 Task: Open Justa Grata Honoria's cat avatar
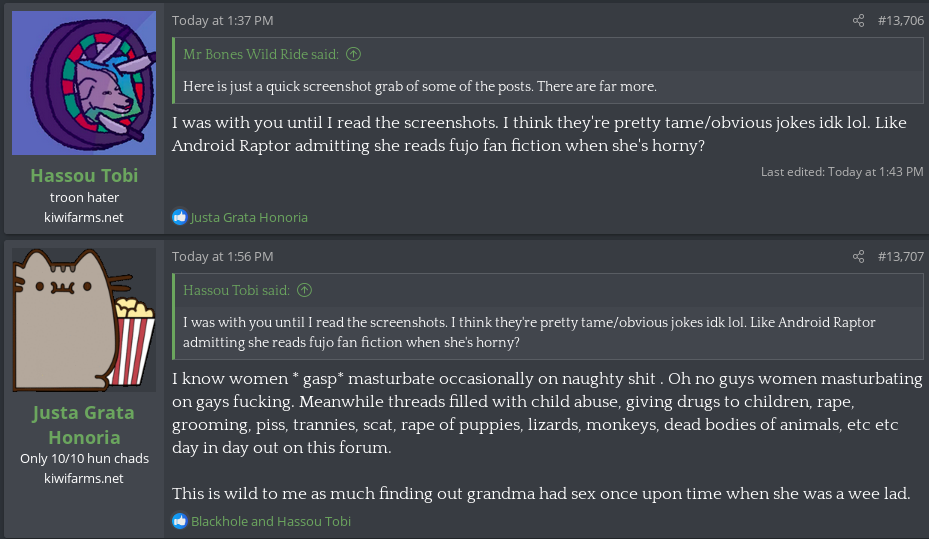pyautogui.click(x=84, y=319)
